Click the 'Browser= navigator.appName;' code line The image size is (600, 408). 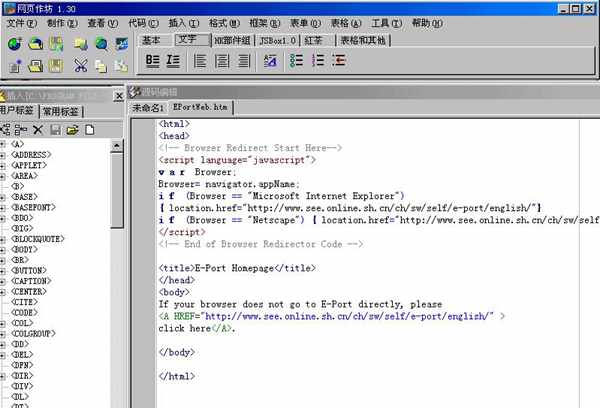(229, 184)
